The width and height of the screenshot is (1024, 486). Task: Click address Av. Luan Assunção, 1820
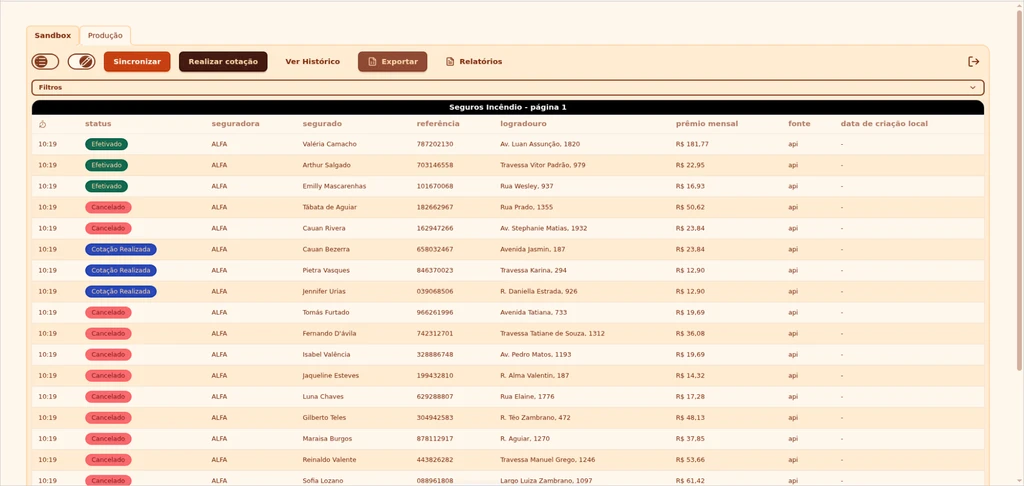540,144
